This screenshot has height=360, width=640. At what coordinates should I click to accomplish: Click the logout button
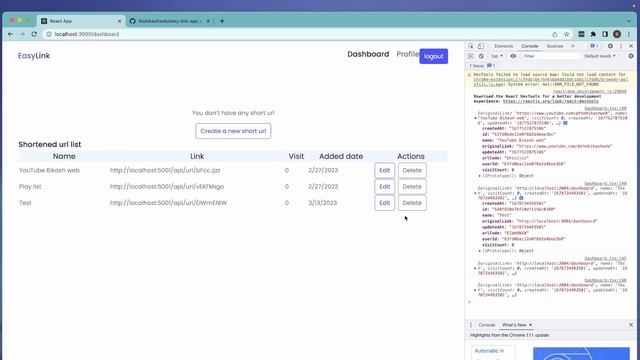click(433, 56)
